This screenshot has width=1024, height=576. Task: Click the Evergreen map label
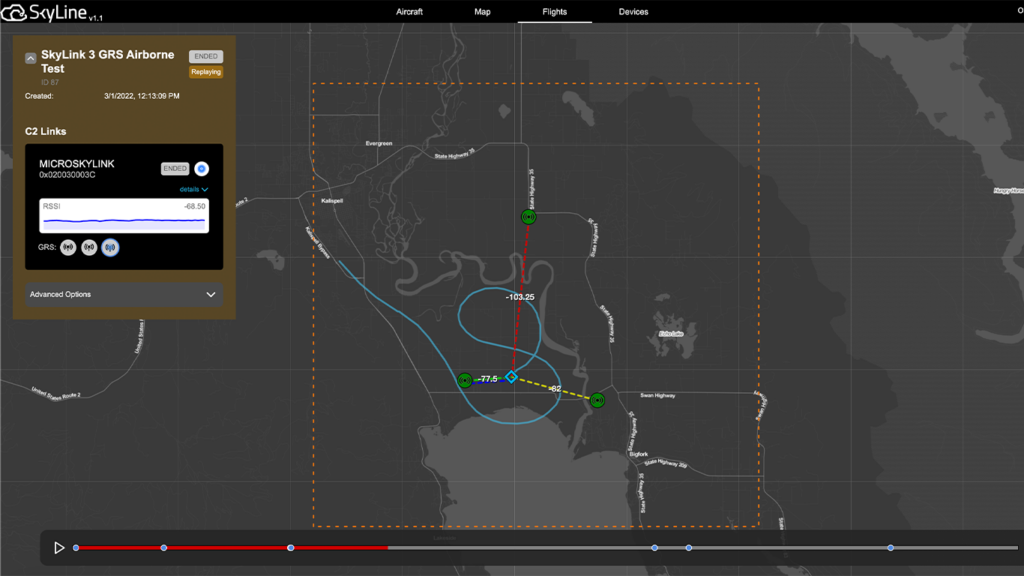pyautogui.click(x=379, y=143)
